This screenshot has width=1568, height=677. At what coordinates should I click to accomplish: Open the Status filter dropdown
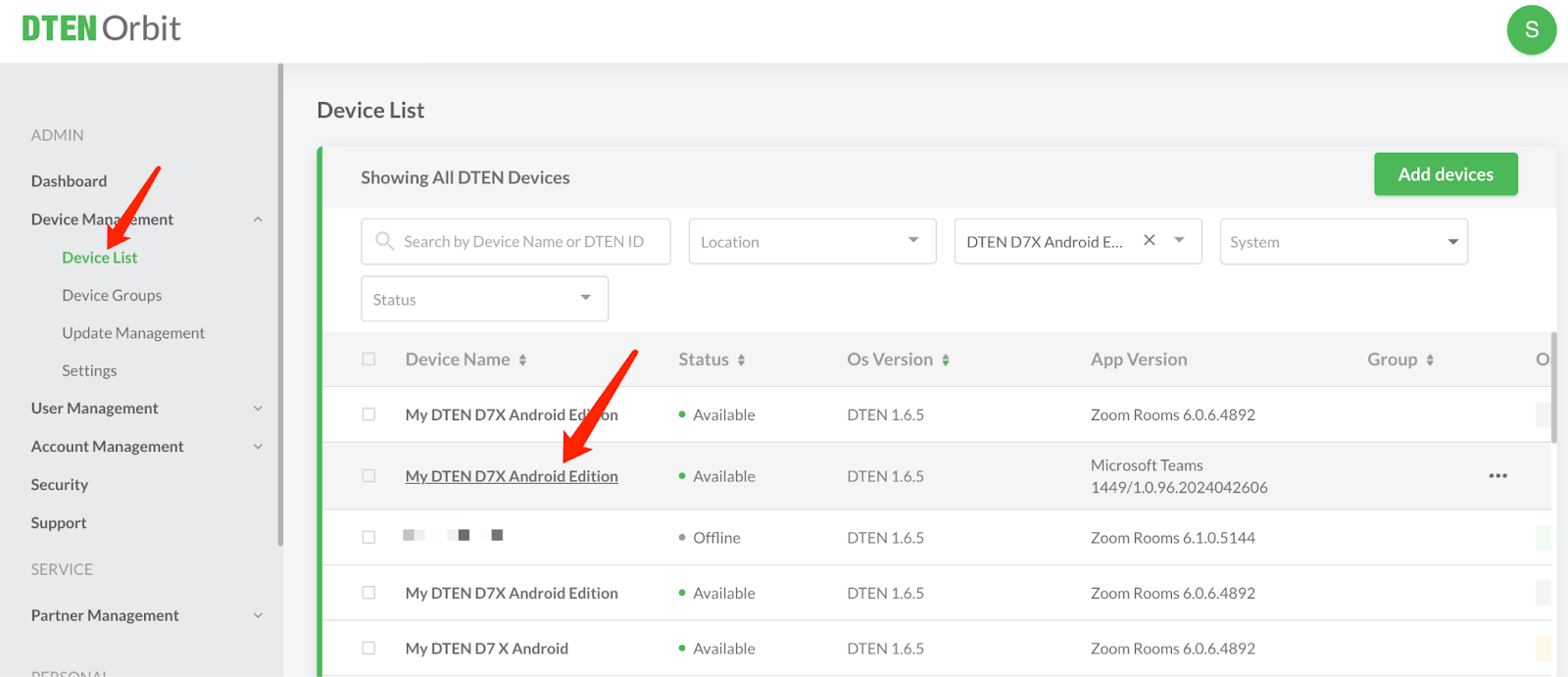click(484, 299)
